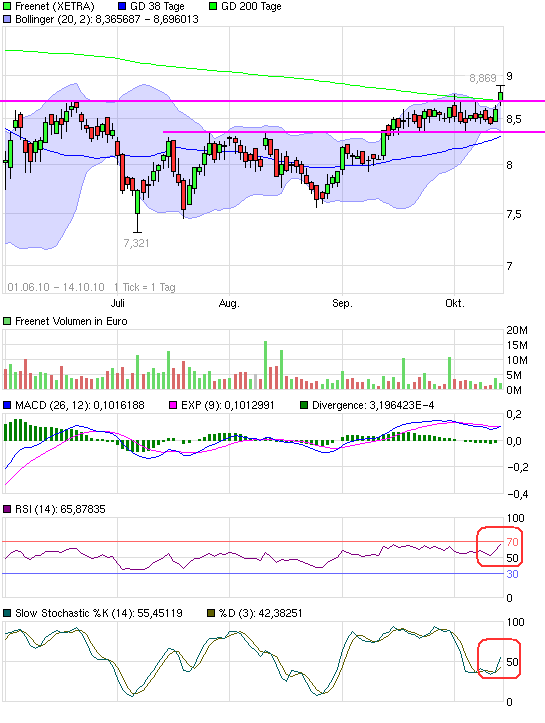
Task: Click the lavender Bollinger legend swatch
Action: (7, 19)
